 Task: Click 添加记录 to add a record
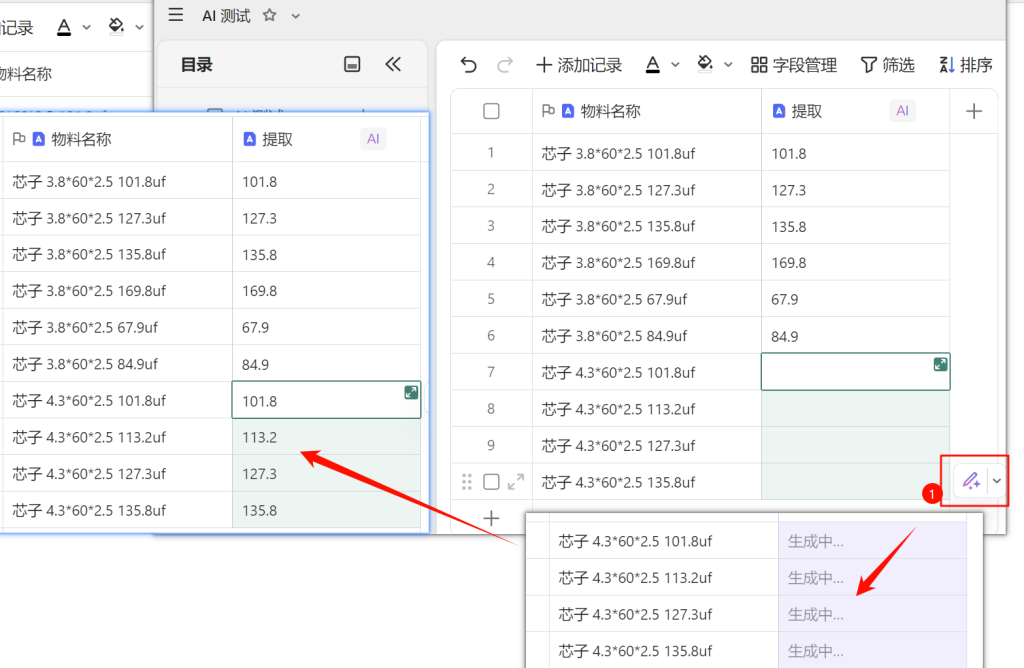(579, 65)
